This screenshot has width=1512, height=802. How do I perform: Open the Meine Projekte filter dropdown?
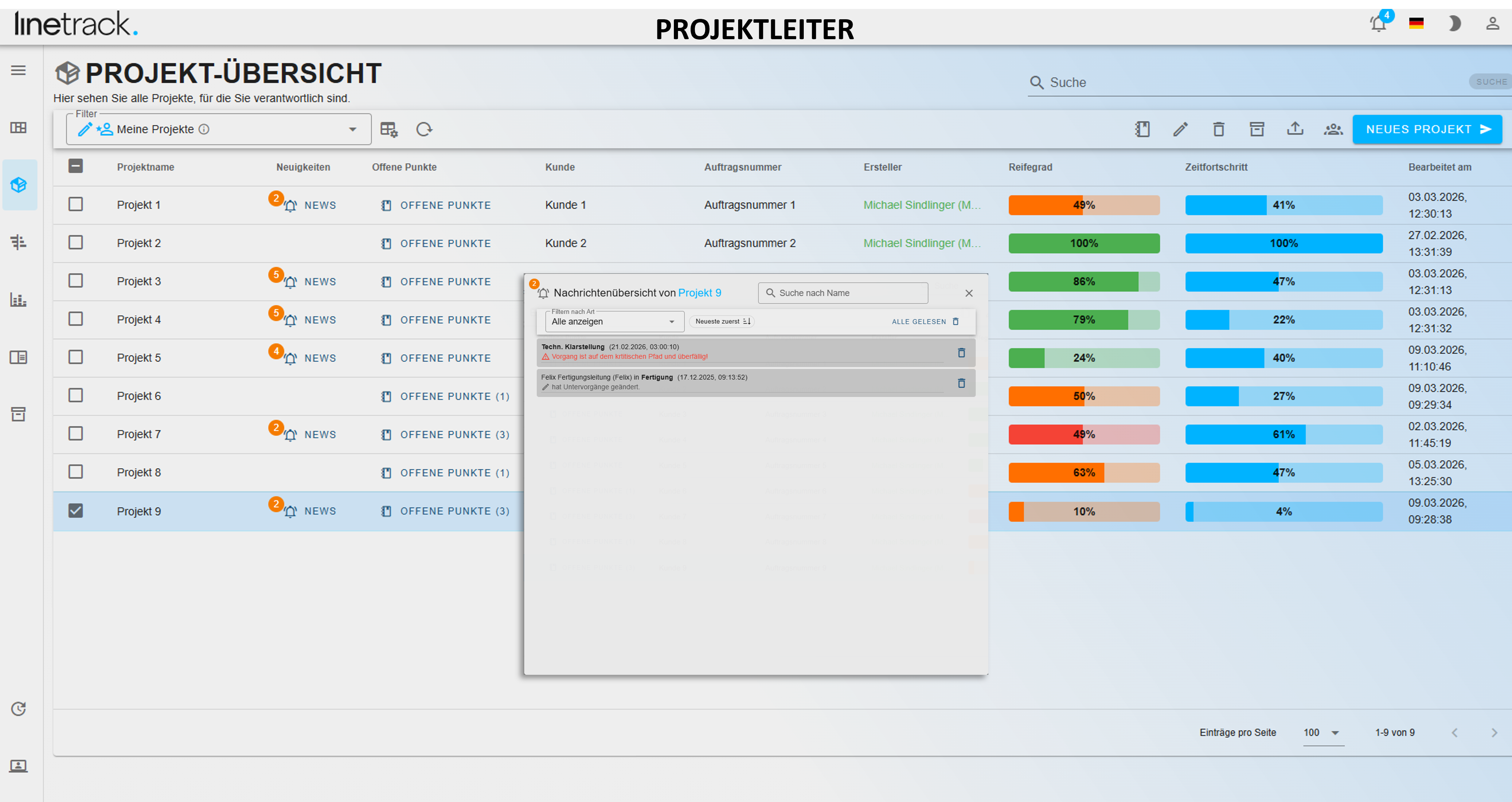[x=218, y=129]
